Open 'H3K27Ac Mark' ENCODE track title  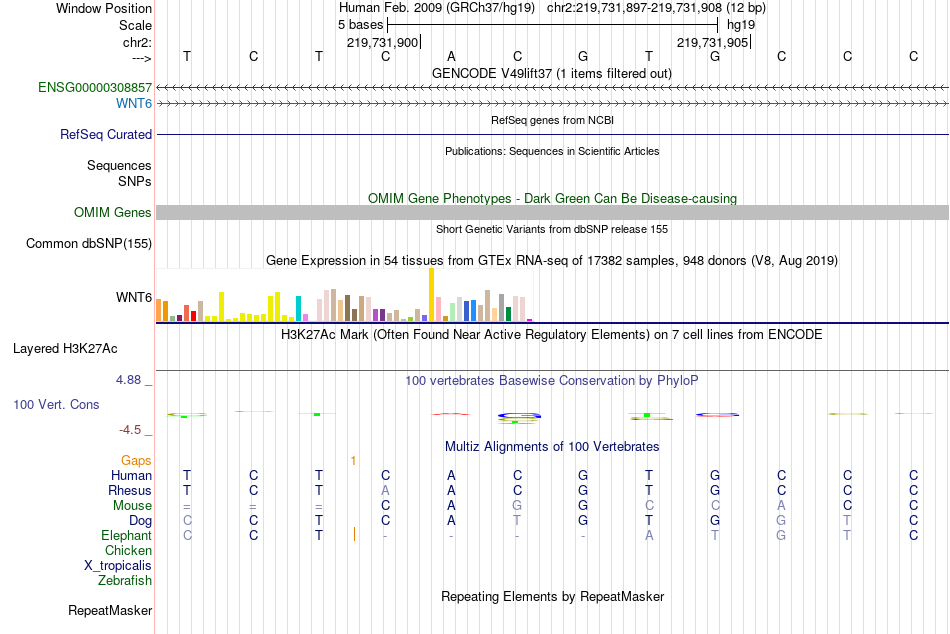[x=552, y=335]
